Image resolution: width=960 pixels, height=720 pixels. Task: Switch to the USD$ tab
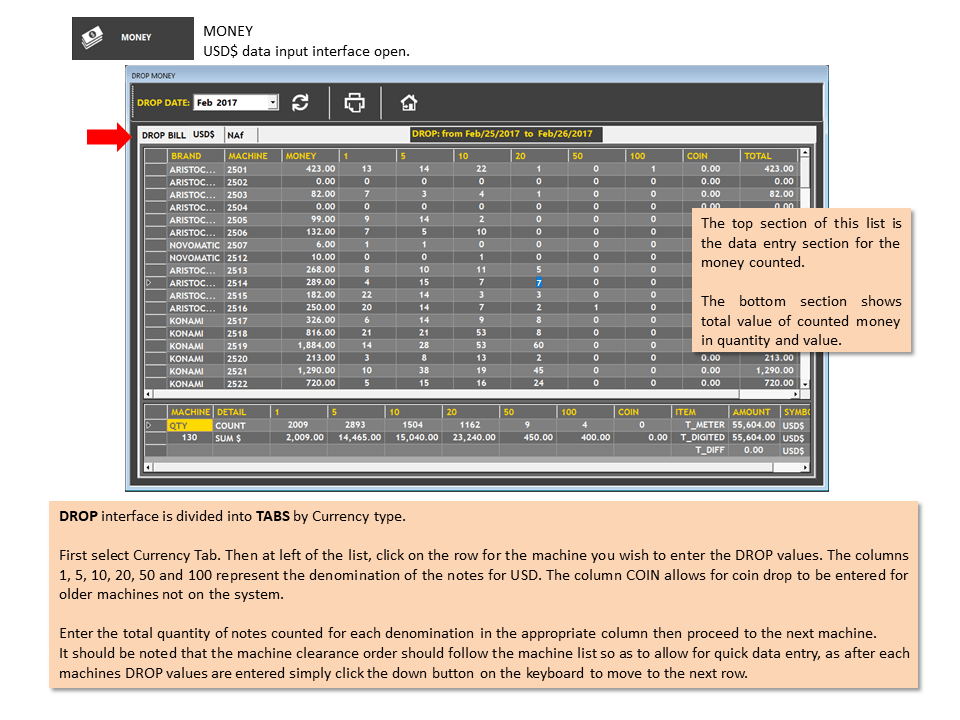tap(204, 134)
